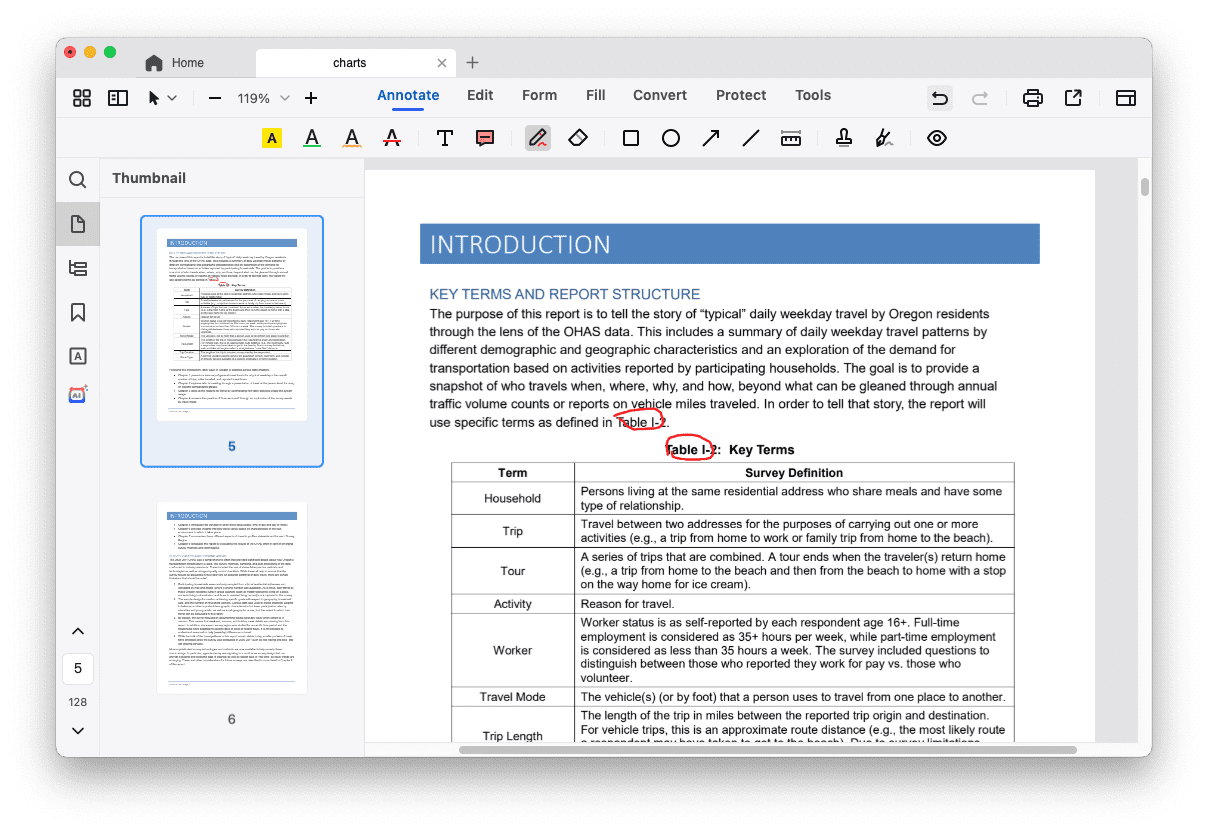This screenshot has height=831, width=1208.
Task: Open the Stamp tool
Action: tap(843, 137)
